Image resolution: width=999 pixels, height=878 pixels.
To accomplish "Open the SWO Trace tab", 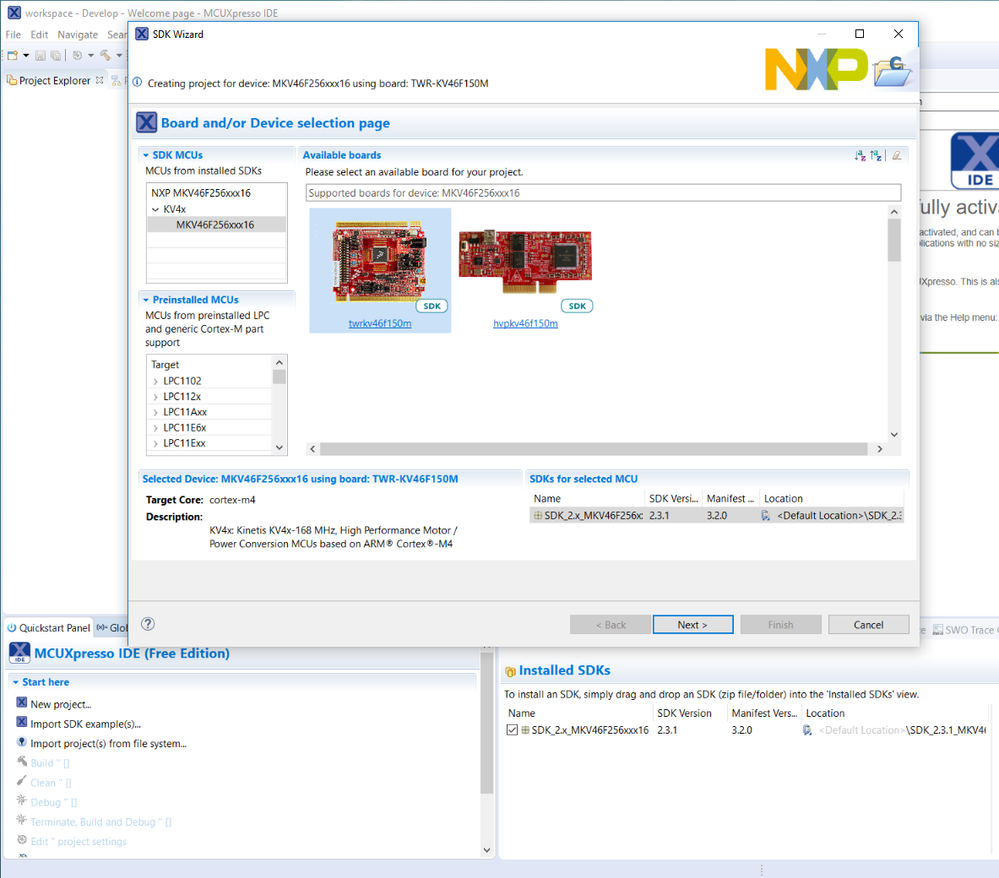I will pos(965,630).
